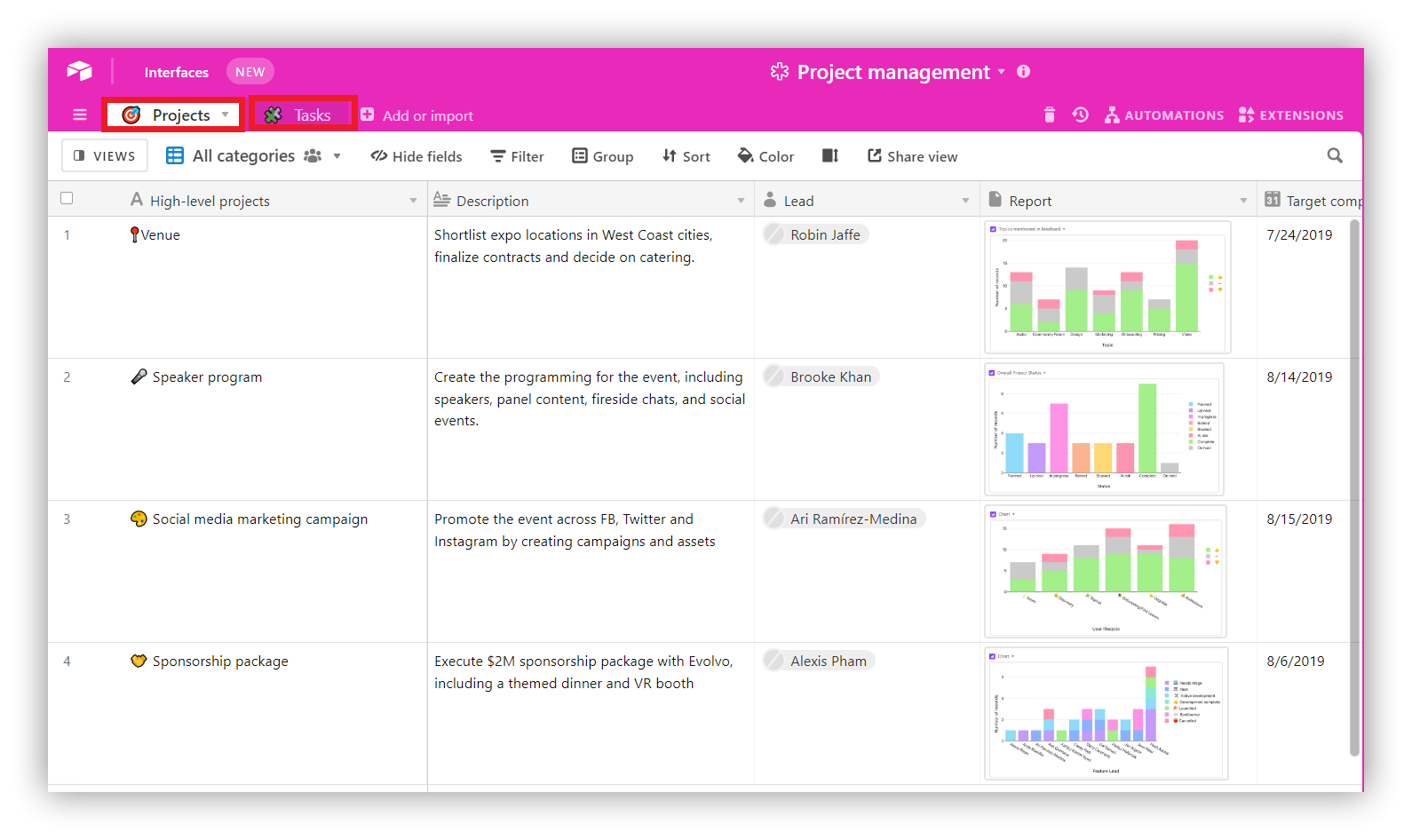Click the base info circle icon
Image resolution: width=1412 pixels, height=840 pixels.
1023,71
